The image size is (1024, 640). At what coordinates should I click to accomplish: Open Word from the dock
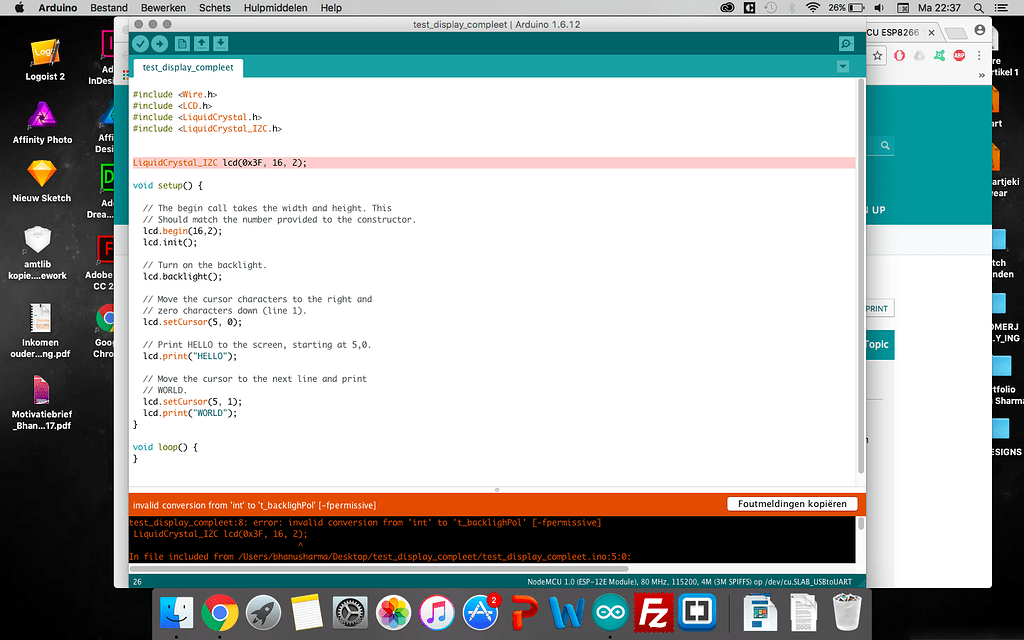(x=567, y=613)
